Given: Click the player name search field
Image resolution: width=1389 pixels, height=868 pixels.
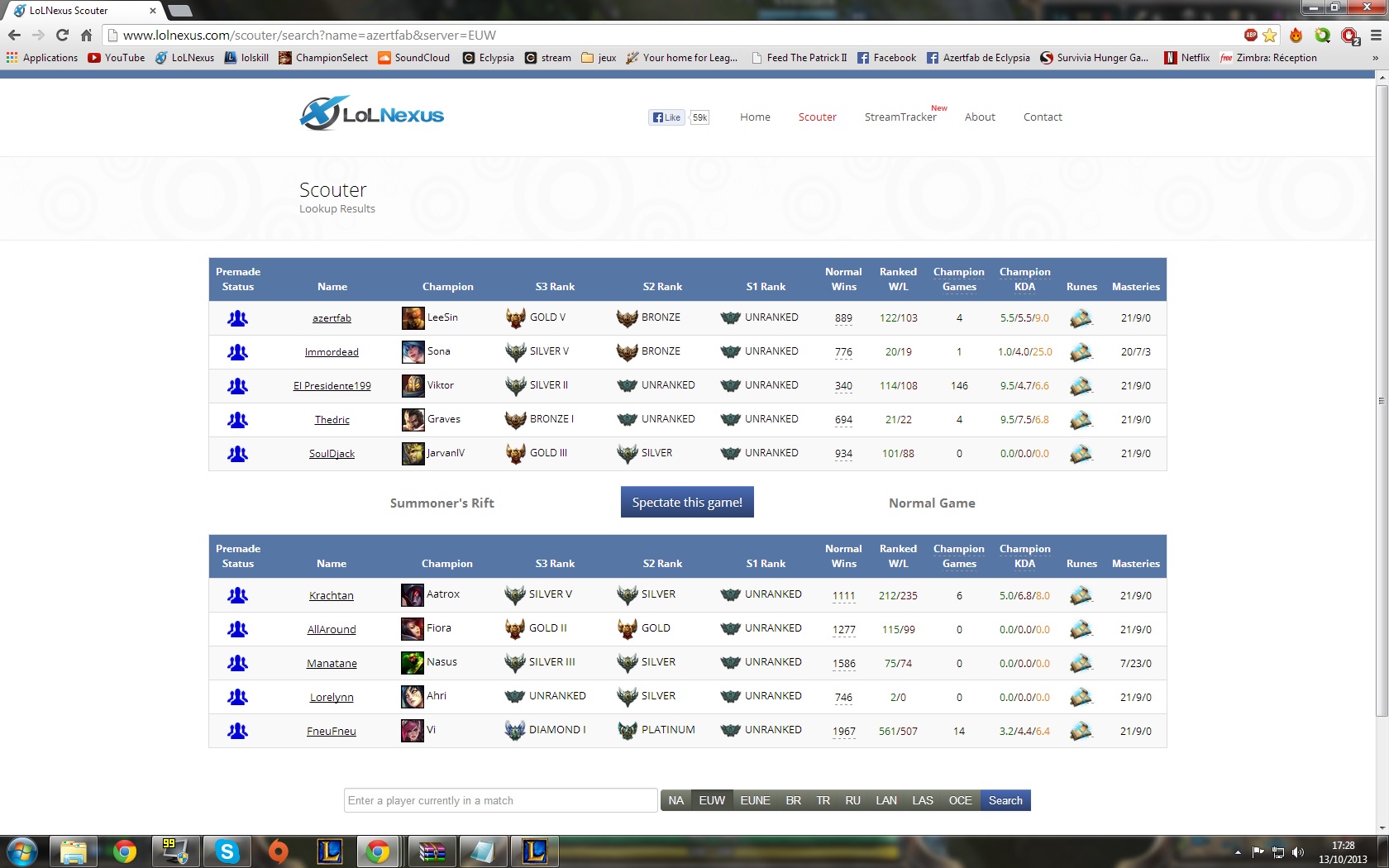Looking at the screenshot, I should [501, 800].
